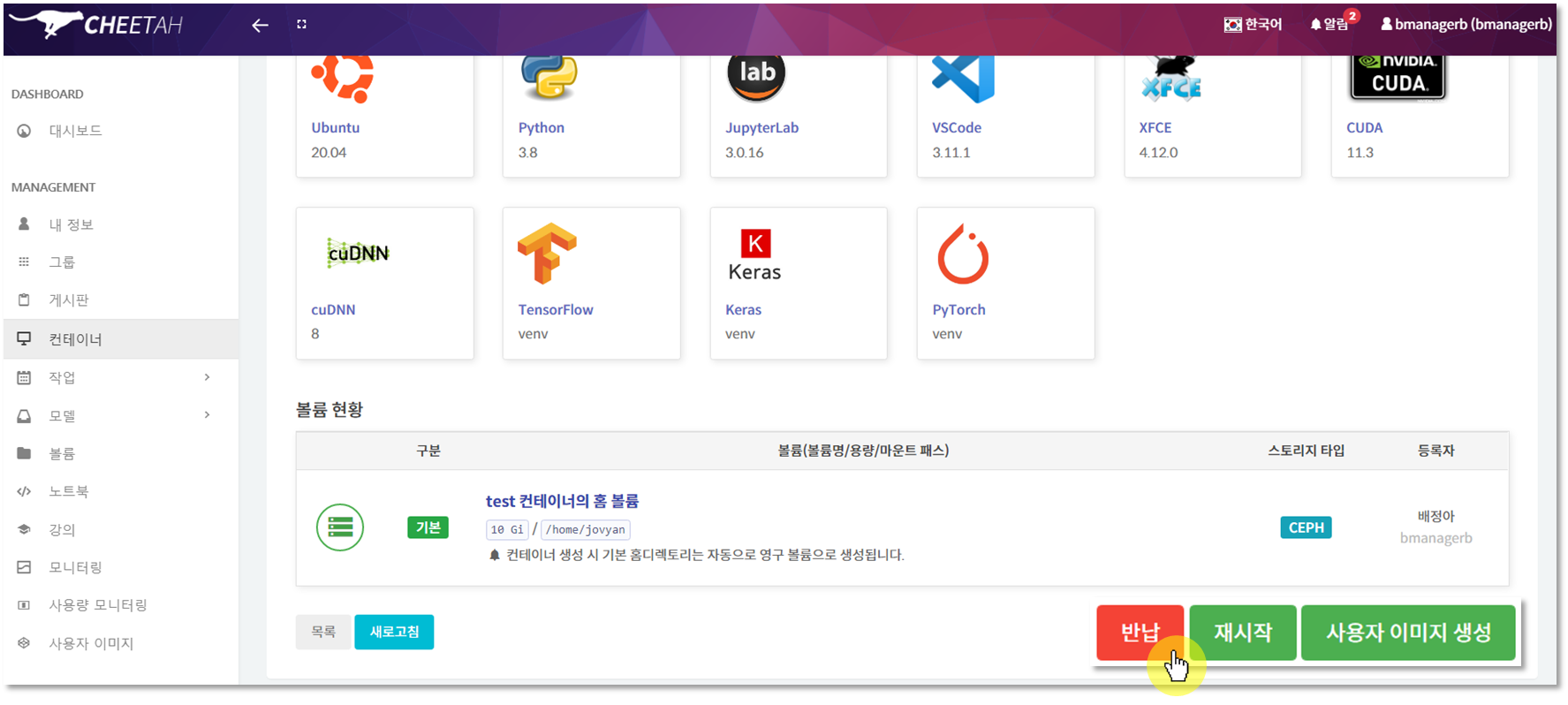Open 강의 in the sidebar

pos(62,529)
